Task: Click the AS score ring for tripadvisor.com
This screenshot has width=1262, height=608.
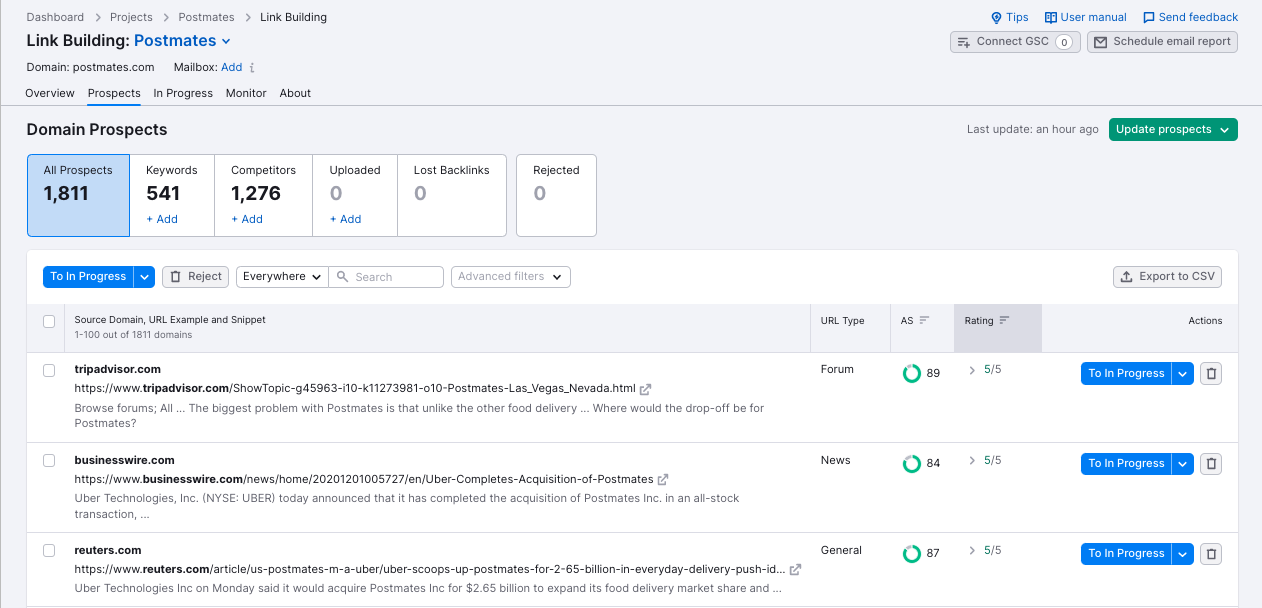Action: 912,374
